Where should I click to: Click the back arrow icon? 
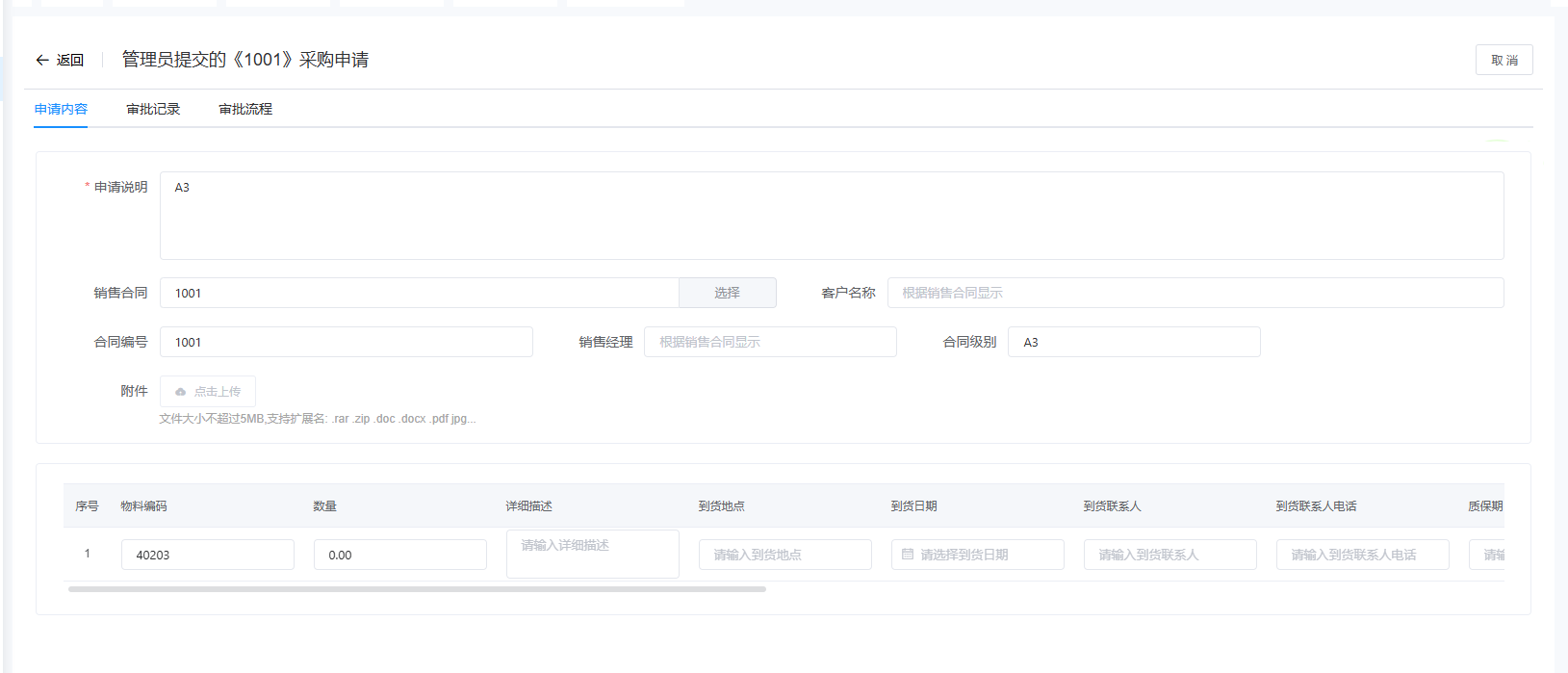tap(42, 60)
